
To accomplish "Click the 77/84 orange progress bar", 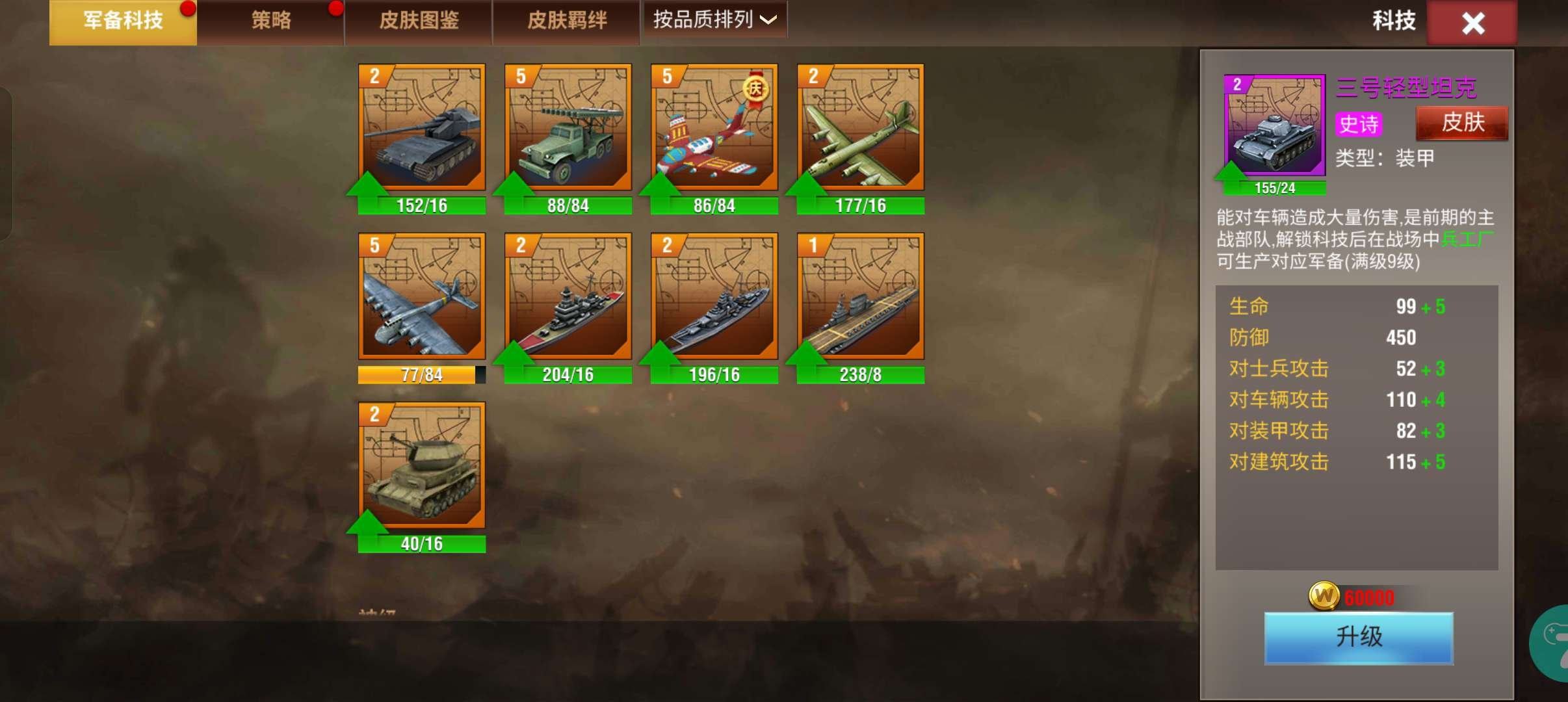I will [422, 375].
